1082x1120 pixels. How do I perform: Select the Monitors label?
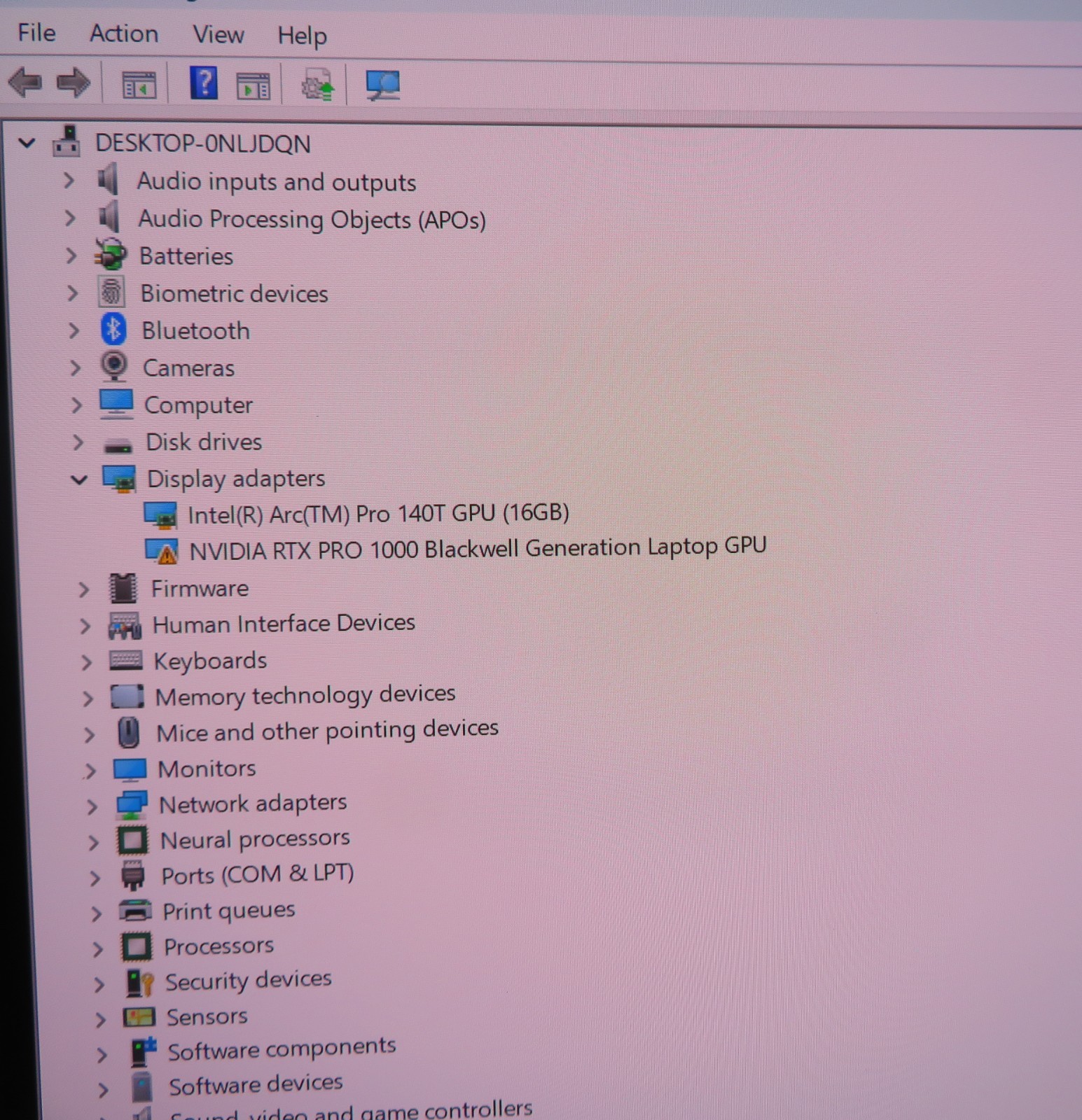207,769
